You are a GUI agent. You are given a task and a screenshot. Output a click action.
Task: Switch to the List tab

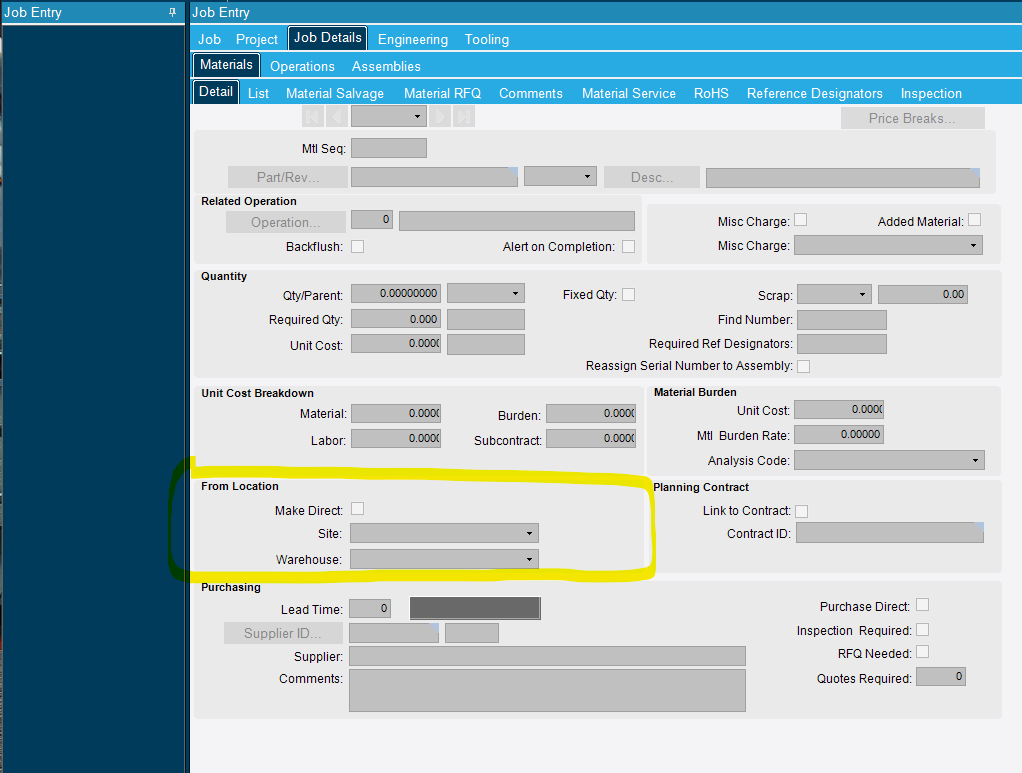pos(258,93)
